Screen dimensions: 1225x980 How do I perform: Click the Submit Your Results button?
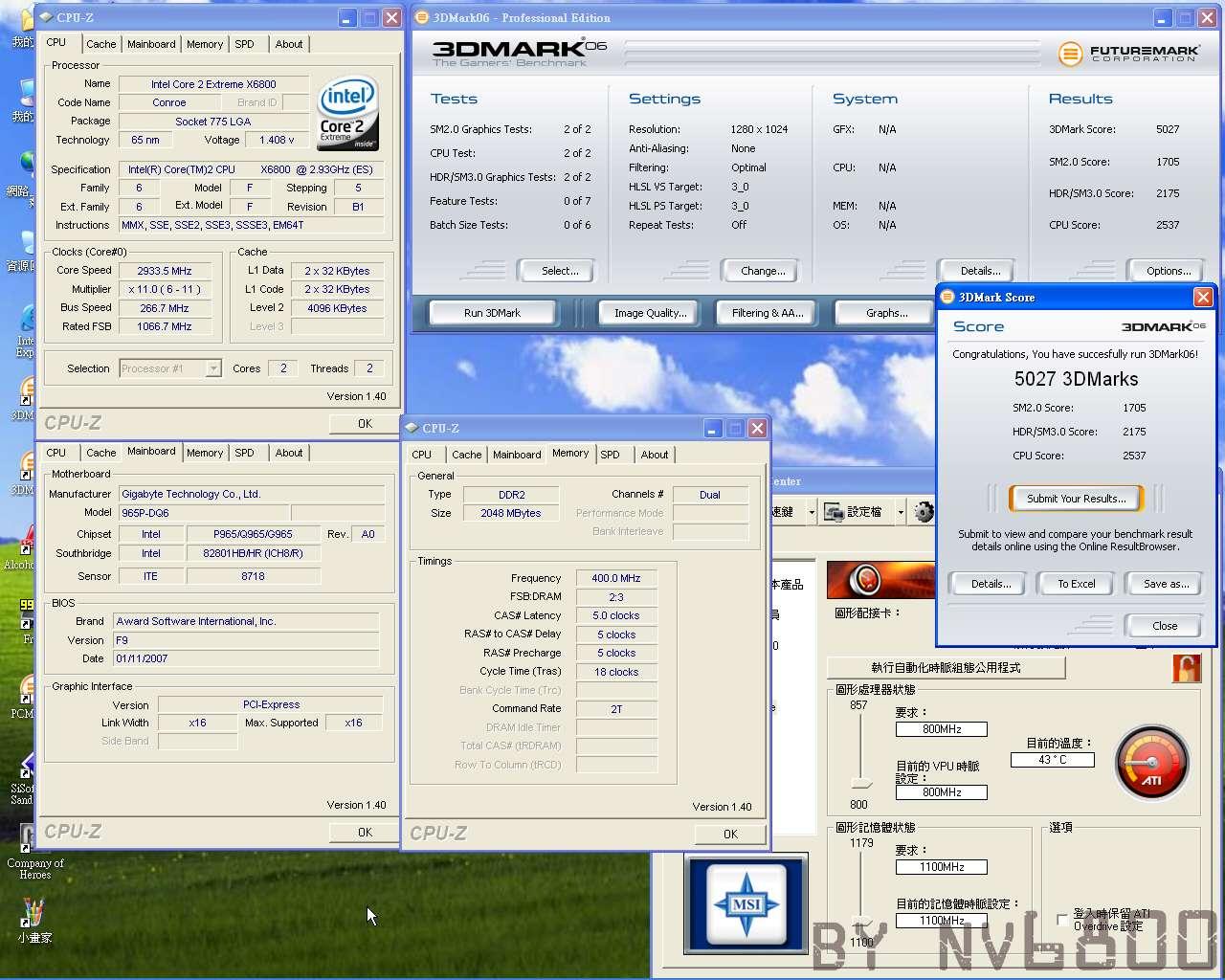[x=1076, y=499]
